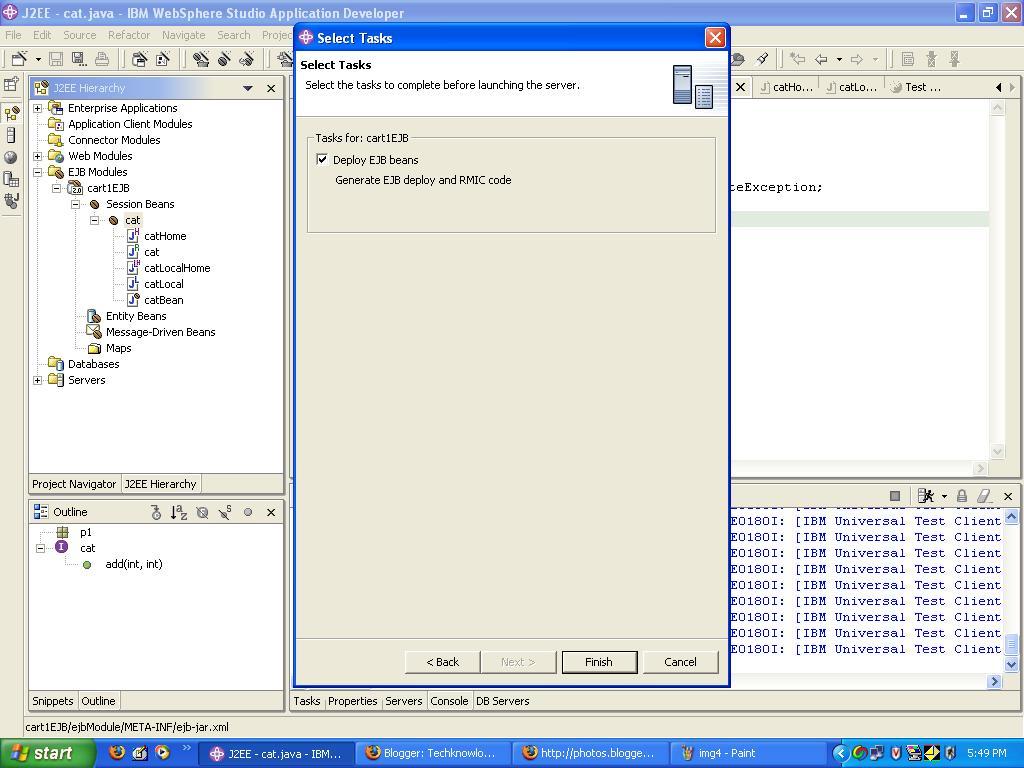1024x768 pixels.
Task: Click the New wizard toolbar icon
Action: pyautogui.click(x=19, y=59)
